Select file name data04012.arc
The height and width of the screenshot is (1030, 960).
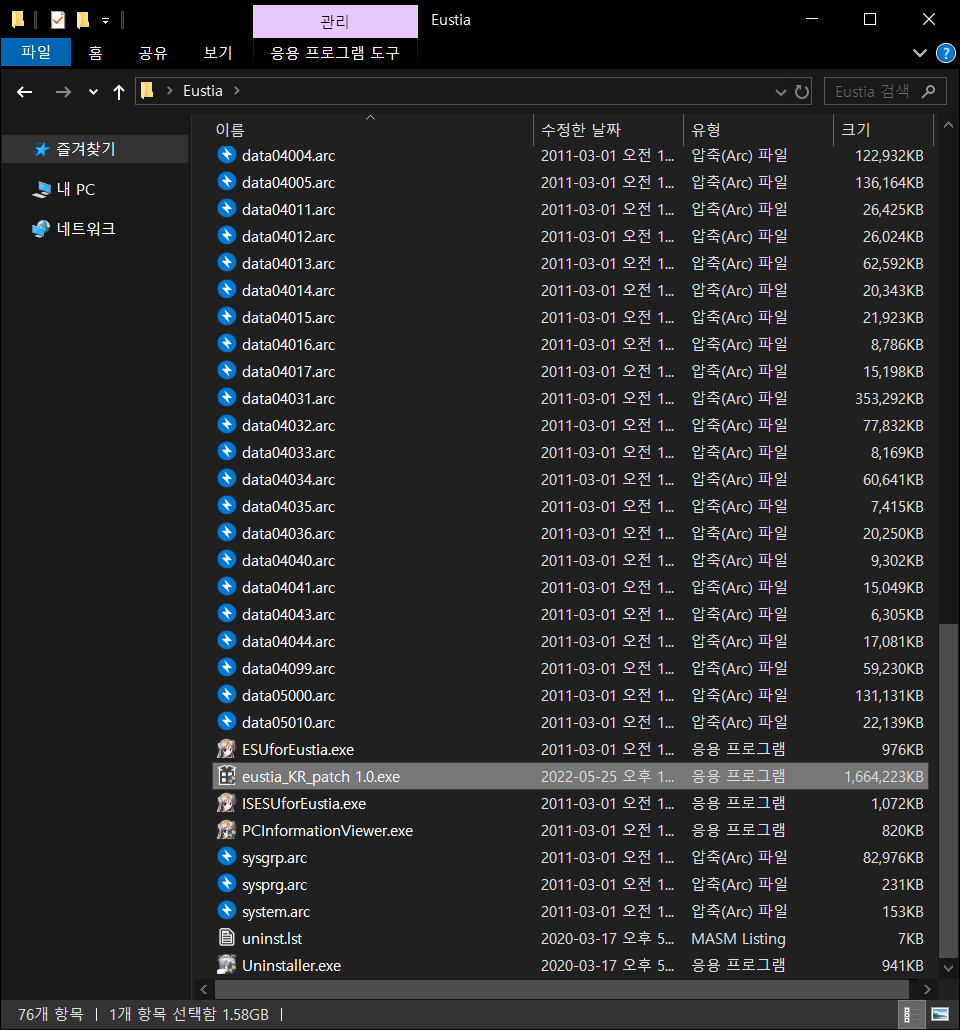[x=288, y=236]
